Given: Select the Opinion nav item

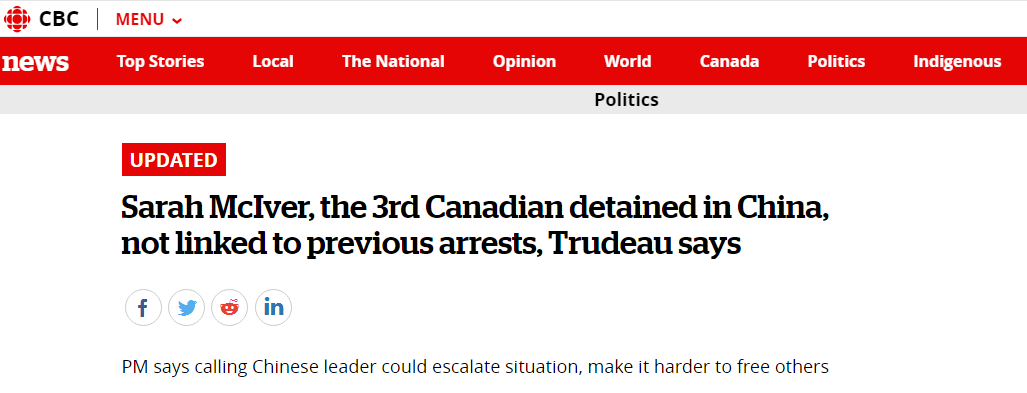Looking at the screenshot, I should point(524,62).
